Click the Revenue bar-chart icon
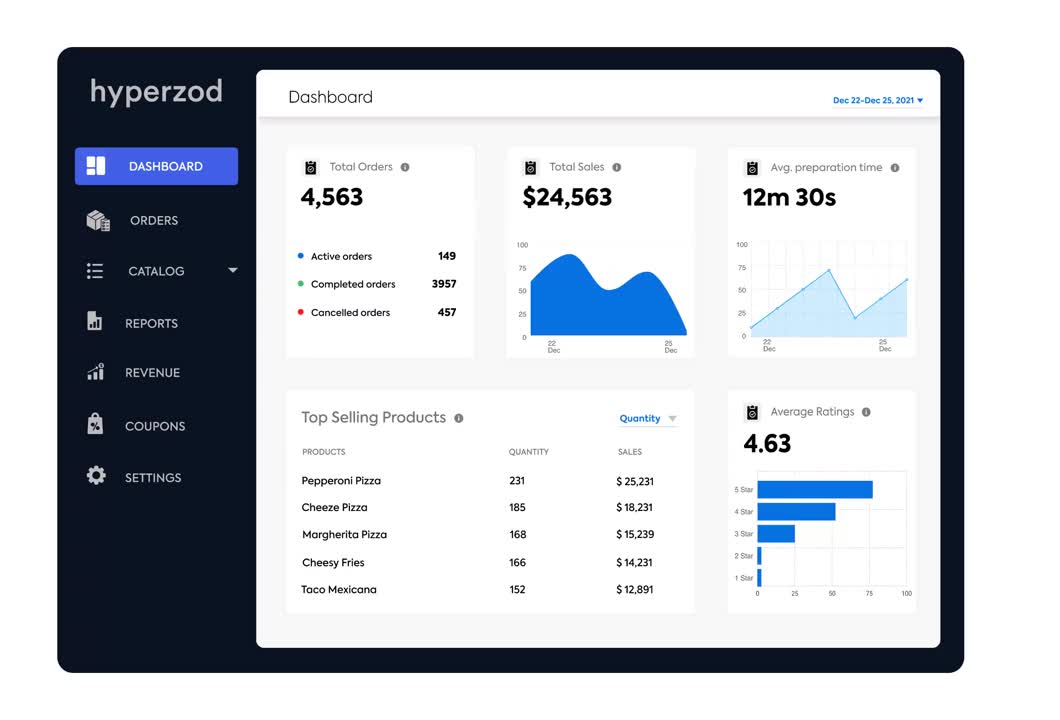This screenshot has width=1060, height=720. click(x=95, y=372)
